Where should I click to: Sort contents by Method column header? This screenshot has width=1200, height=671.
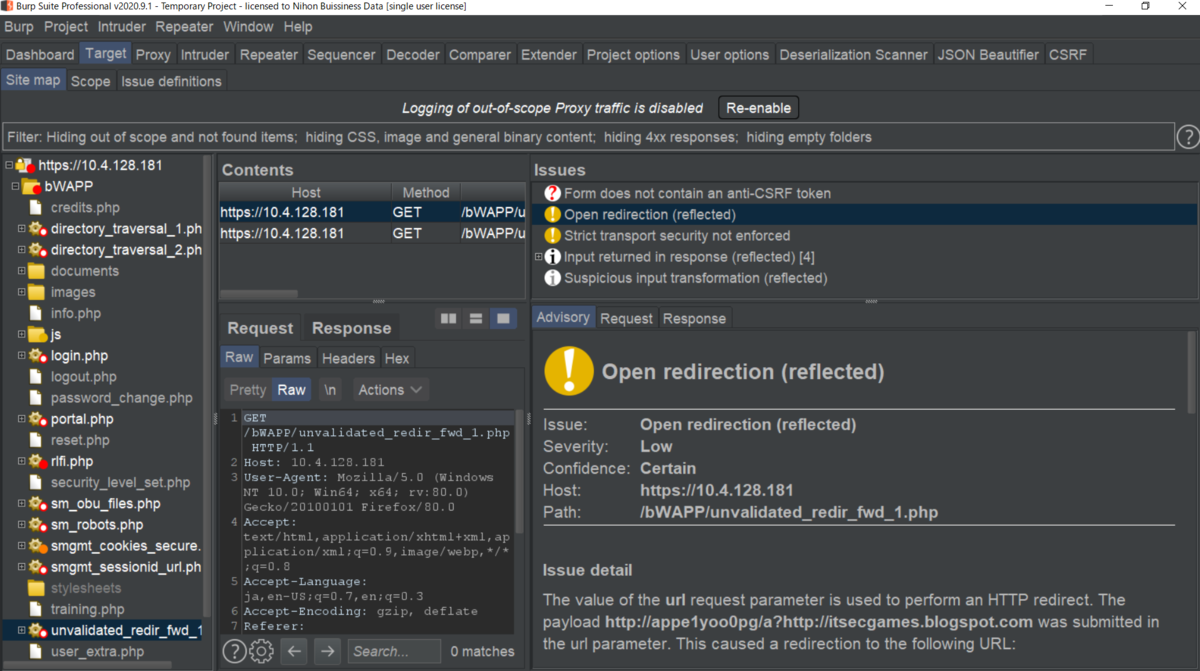[426, 192]
